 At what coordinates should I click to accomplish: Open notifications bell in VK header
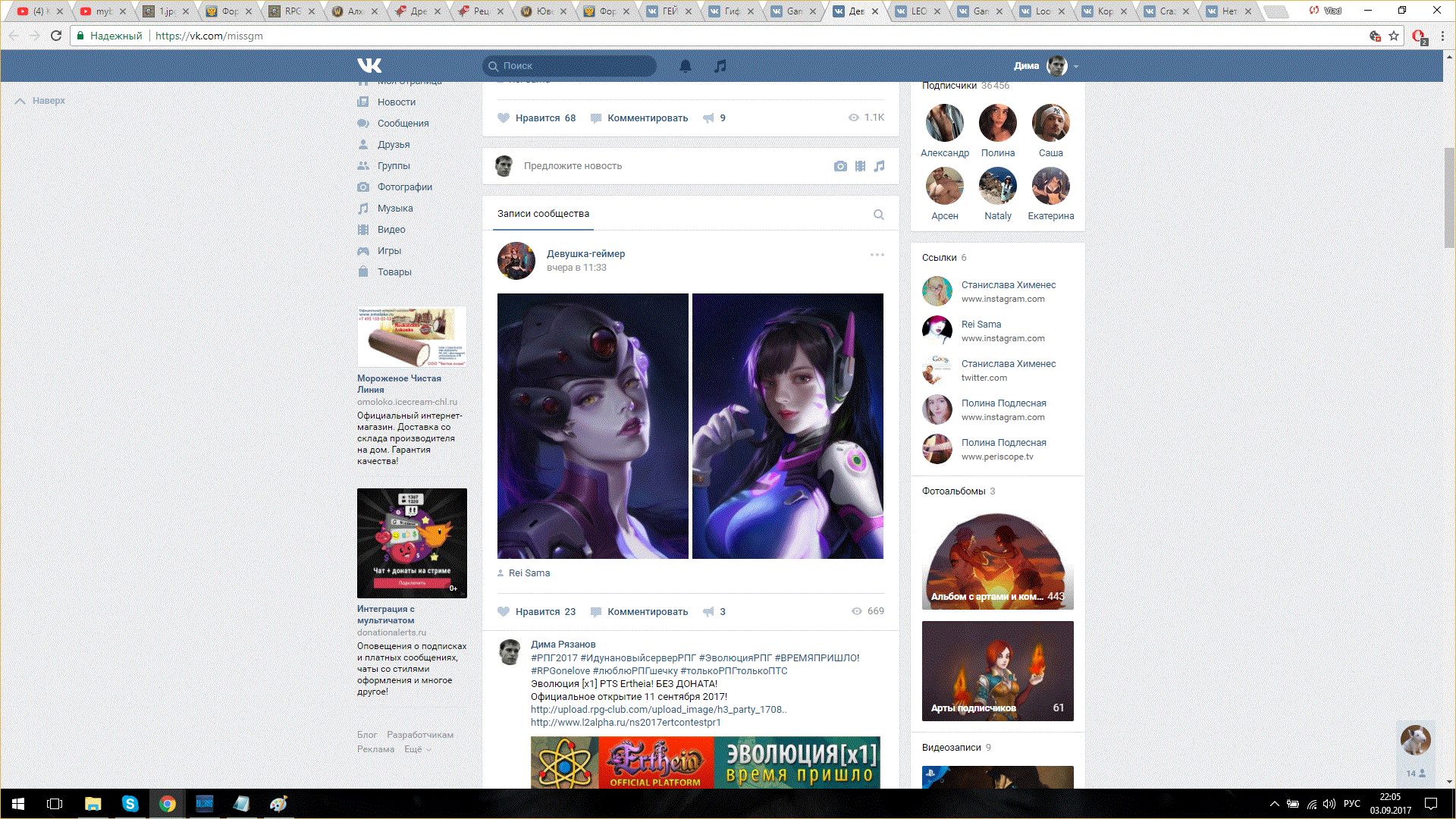(x=686, y=66)
